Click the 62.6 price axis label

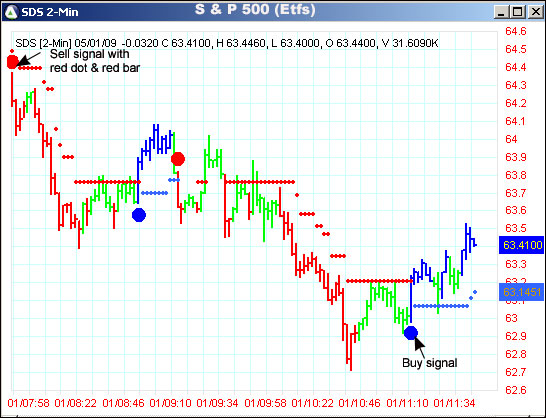pyautogui.click(x=516, y=390)
